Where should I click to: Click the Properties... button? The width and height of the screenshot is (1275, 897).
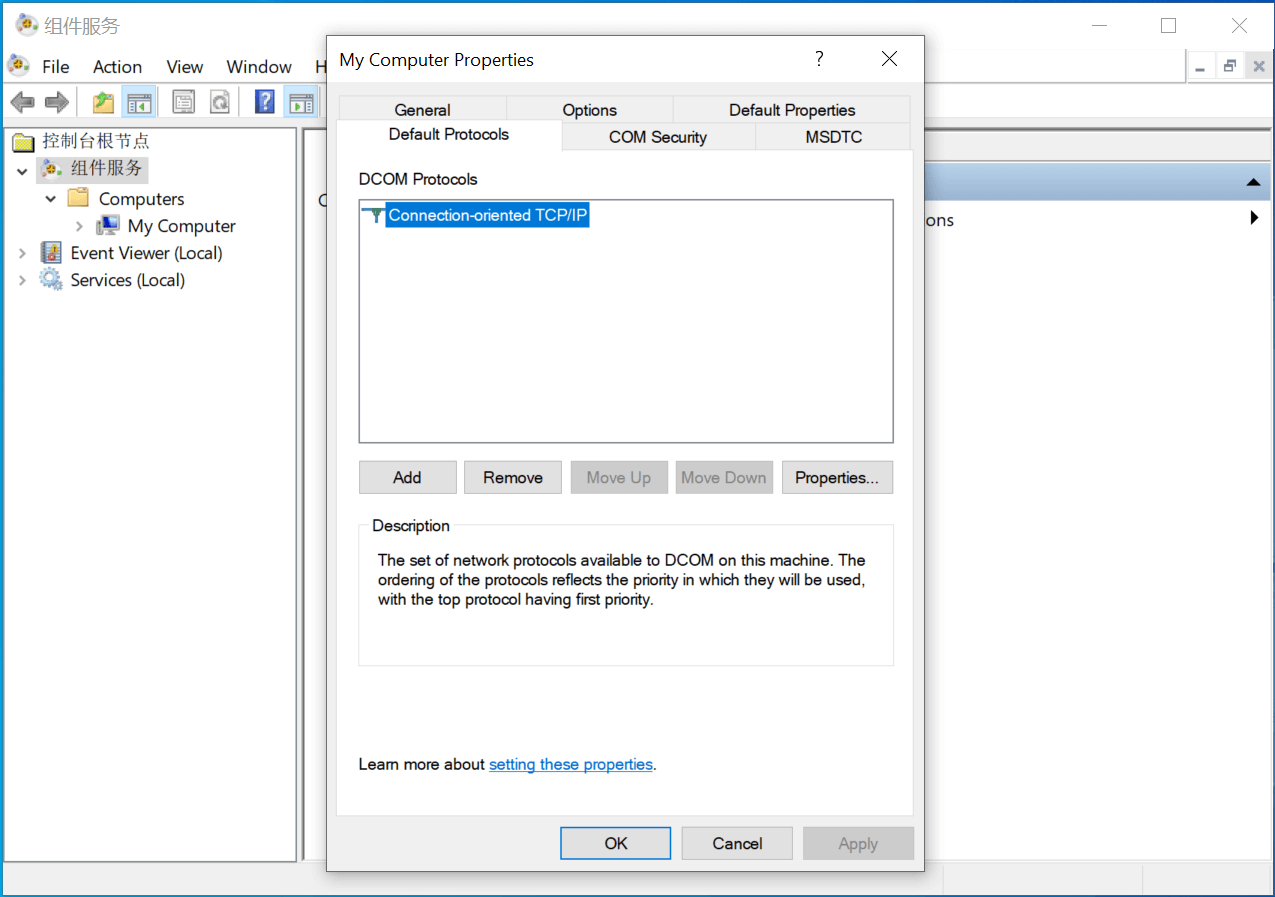tap(836, 477)
